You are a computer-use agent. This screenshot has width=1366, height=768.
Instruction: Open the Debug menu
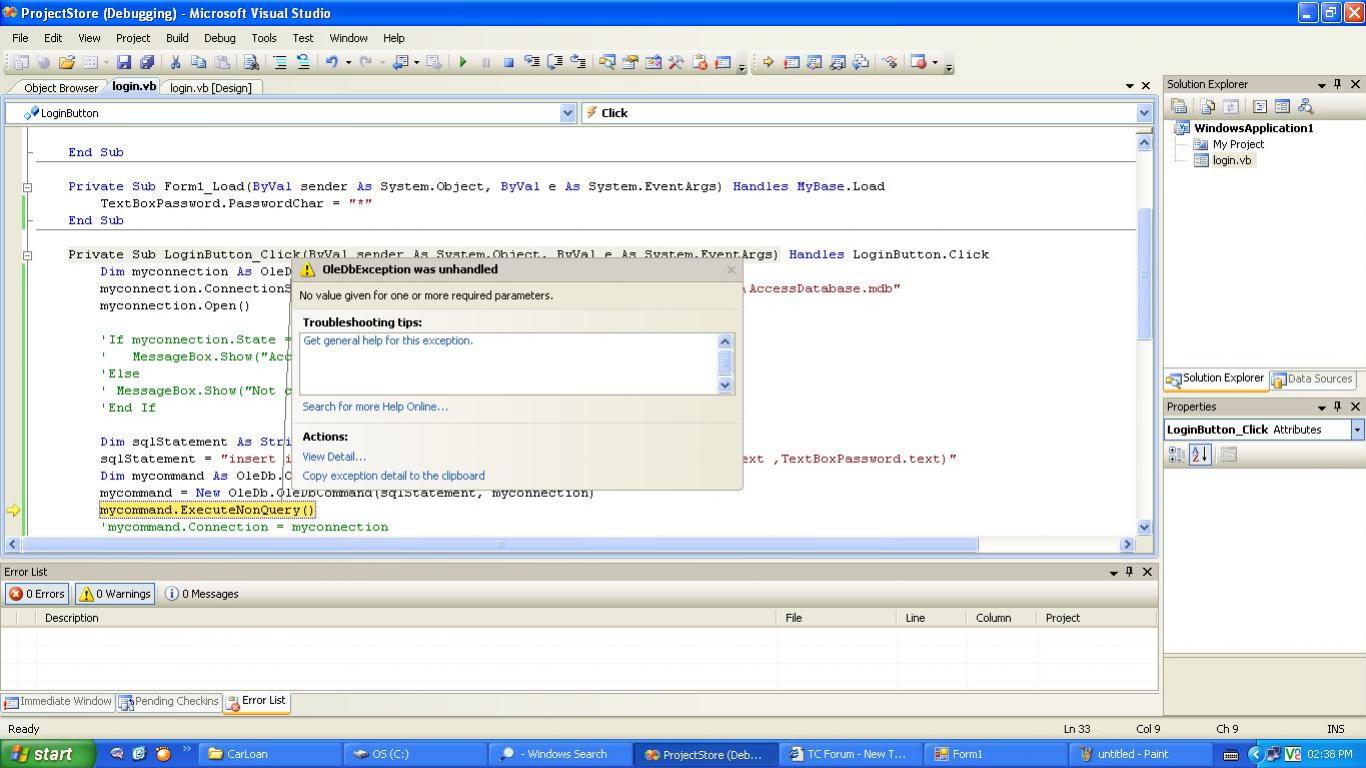coord(219,38)
